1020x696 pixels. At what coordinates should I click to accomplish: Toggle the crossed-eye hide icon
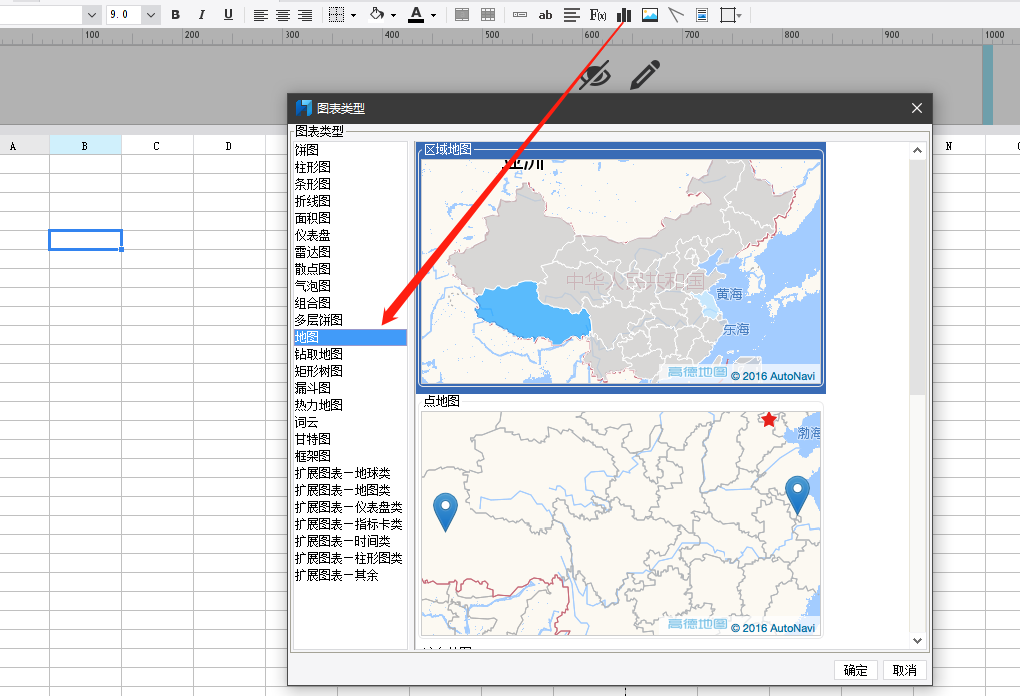pyautogui.click(x=595, y=75)
